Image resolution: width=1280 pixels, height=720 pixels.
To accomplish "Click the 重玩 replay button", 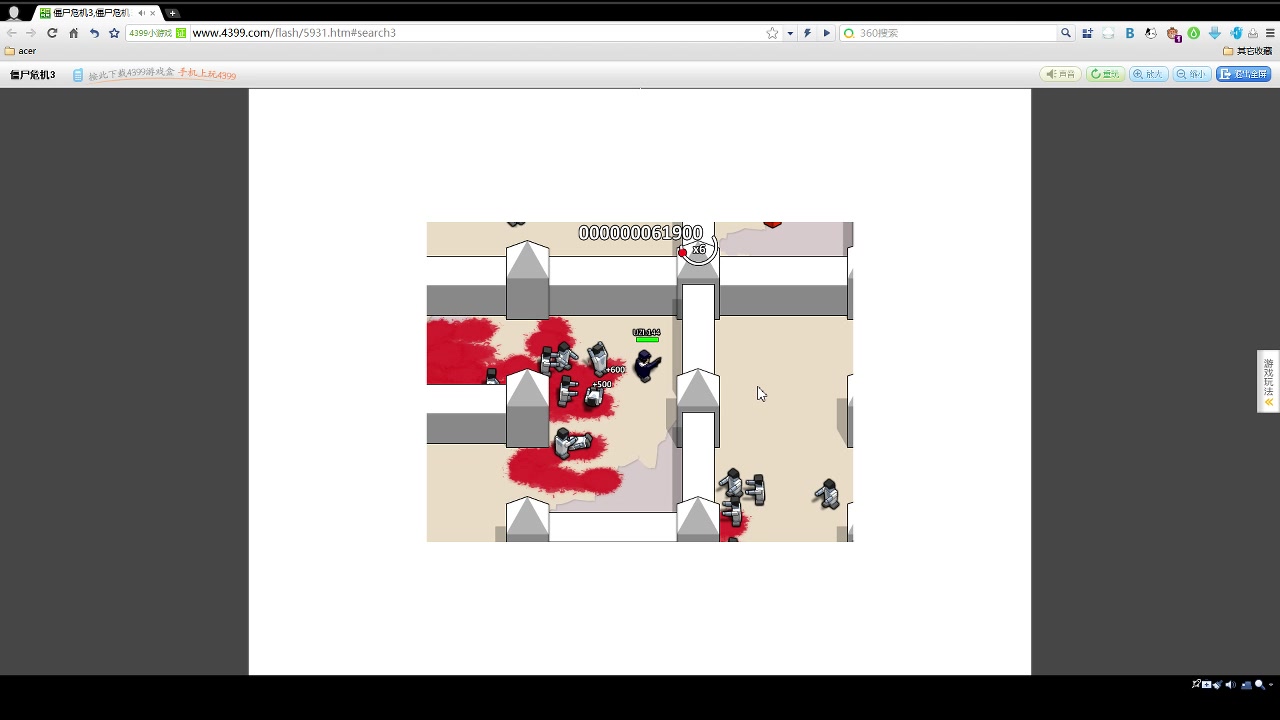I will [1105, 74].
